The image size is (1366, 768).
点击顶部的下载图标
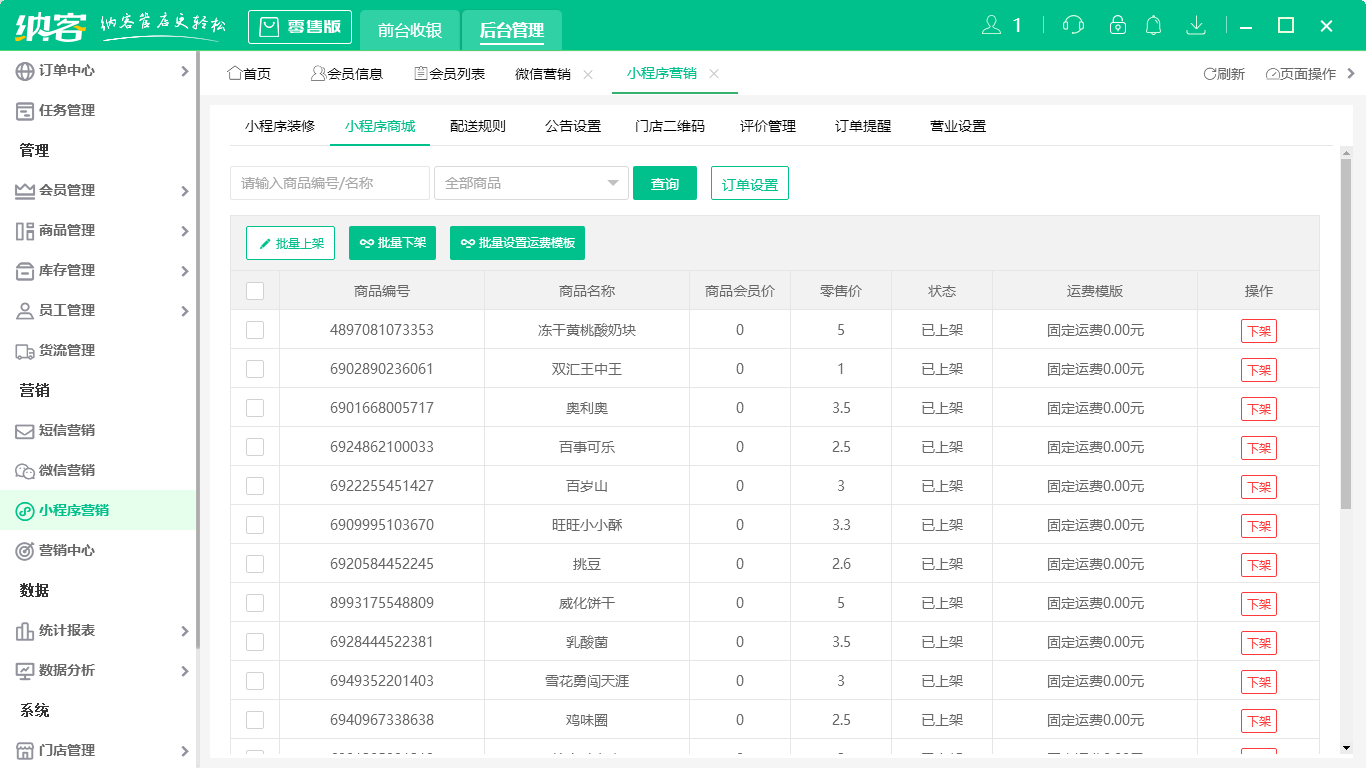(1196, 25)
